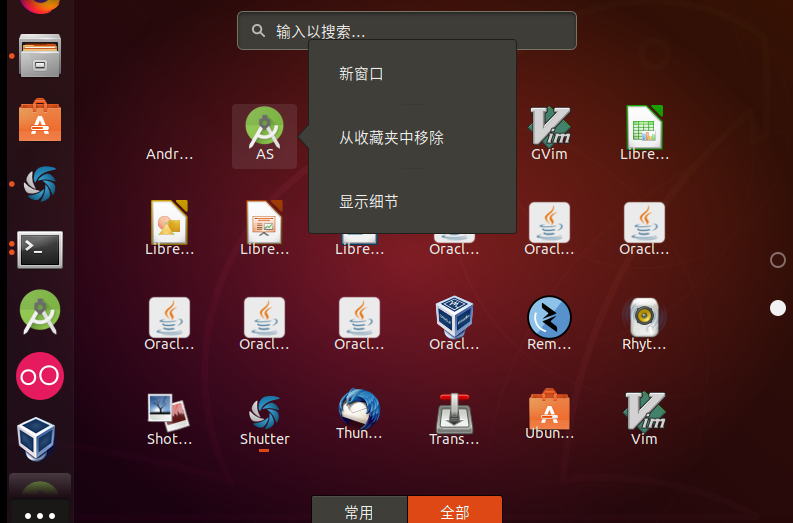
Task: Open the AS Android Studio app in the grid
Action: (265, 136)
